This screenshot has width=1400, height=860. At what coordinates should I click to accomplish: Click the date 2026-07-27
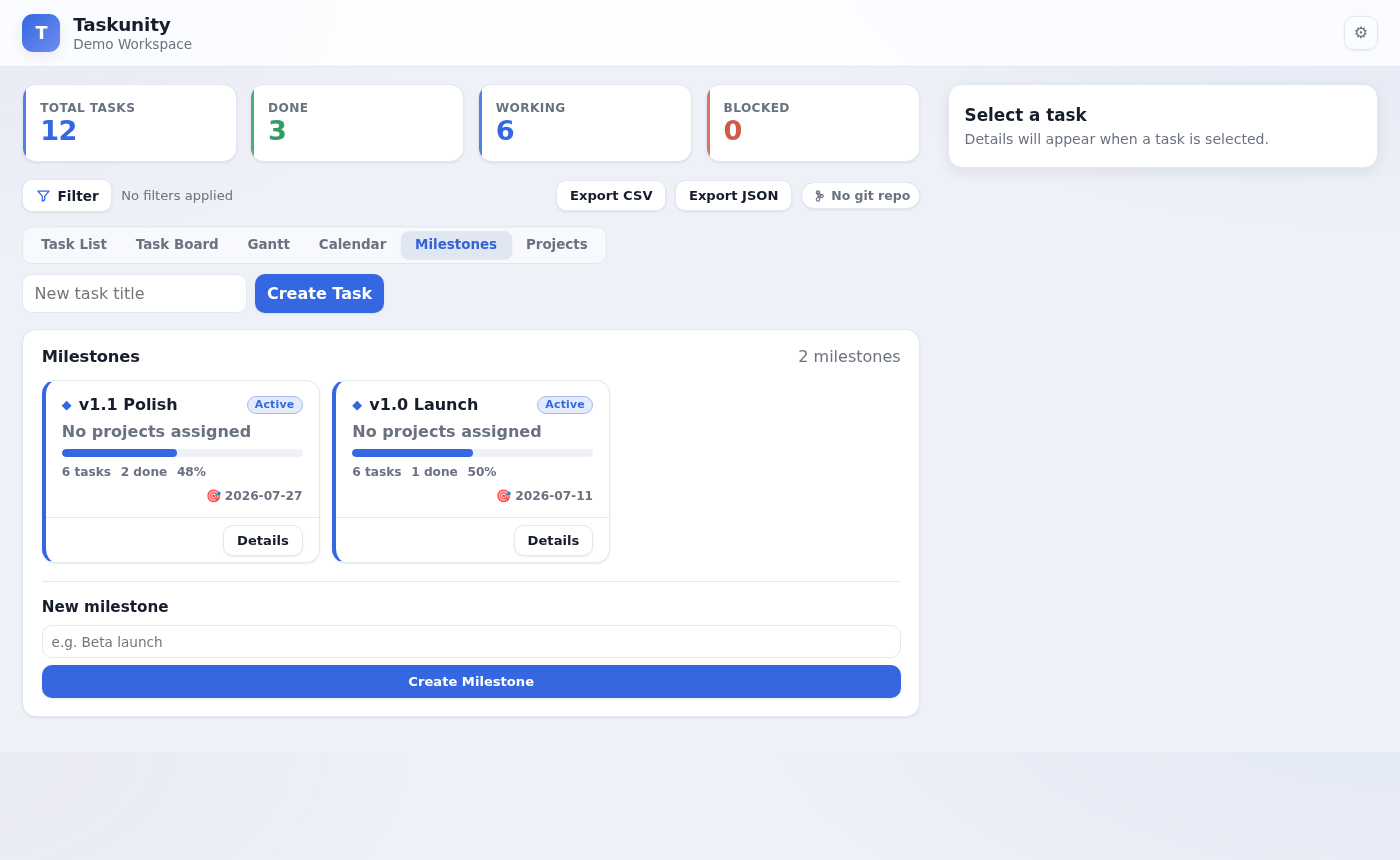click(263, 496)
